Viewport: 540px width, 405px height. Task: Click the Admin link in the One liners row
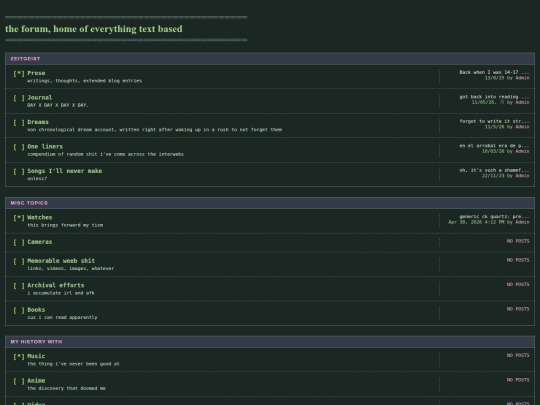point(522,151)
